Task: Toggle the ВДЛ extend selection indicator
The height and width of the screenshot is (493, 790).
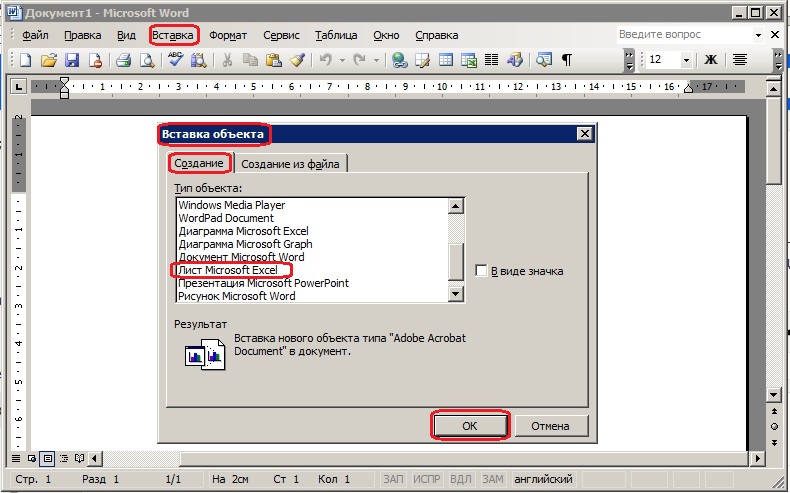Action: pos(460,478)
